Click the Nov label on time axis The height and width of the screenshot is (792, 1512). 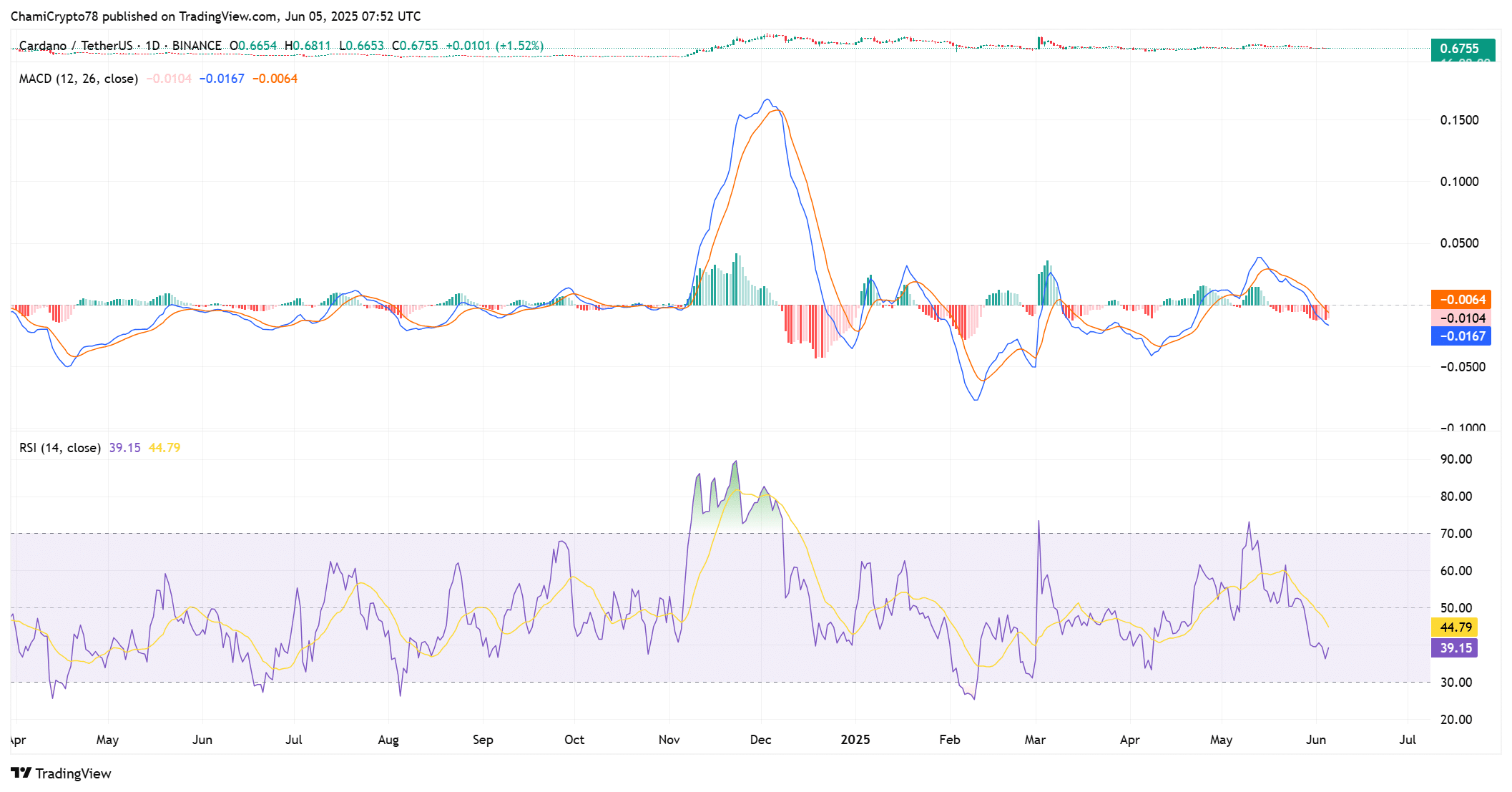coord(669,740)
